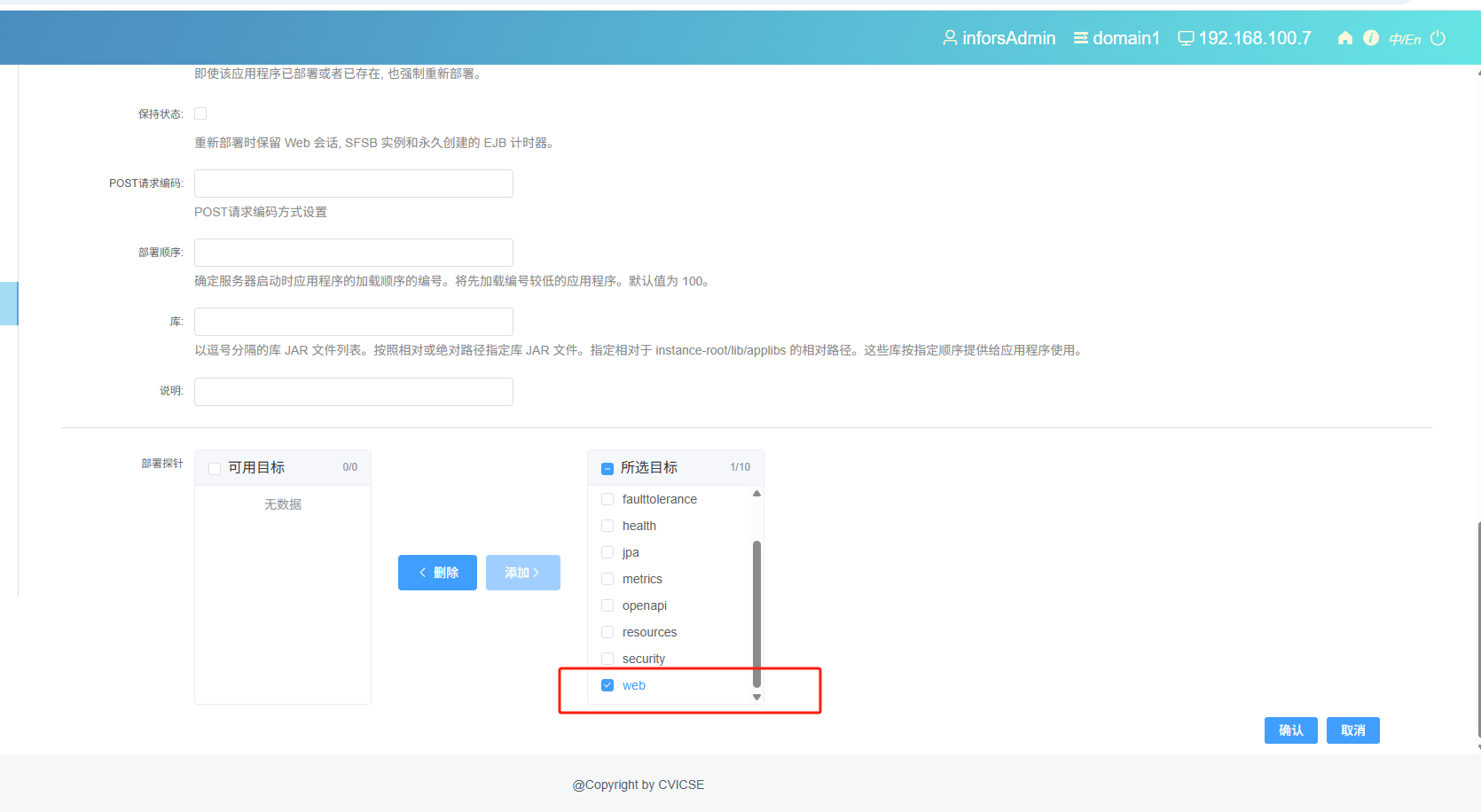Click the domain1 list icon
This screenshot has height=812, width=1481.
point(1080,38)
